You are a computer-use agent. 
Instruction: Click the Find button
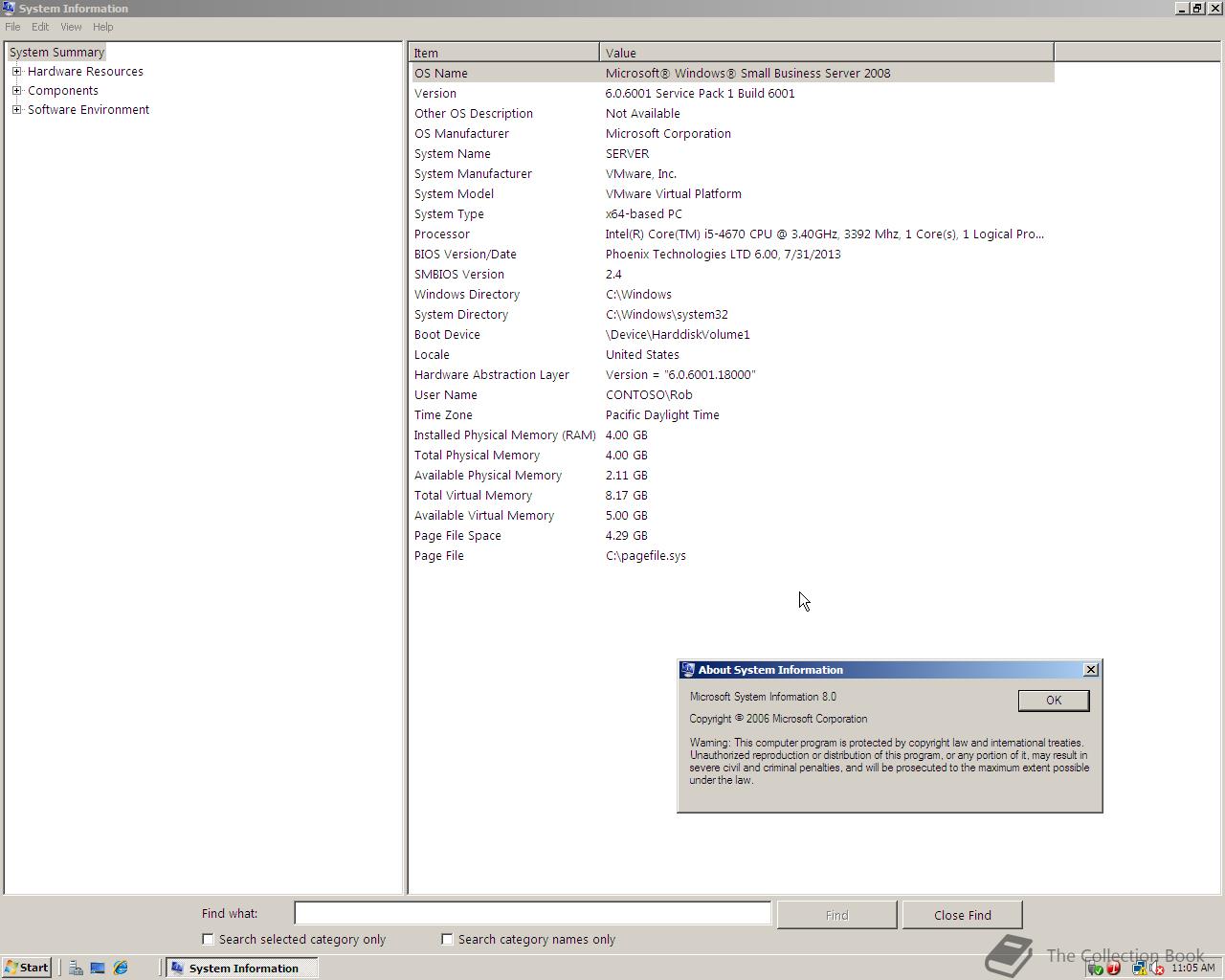click(x=836, y=915)
